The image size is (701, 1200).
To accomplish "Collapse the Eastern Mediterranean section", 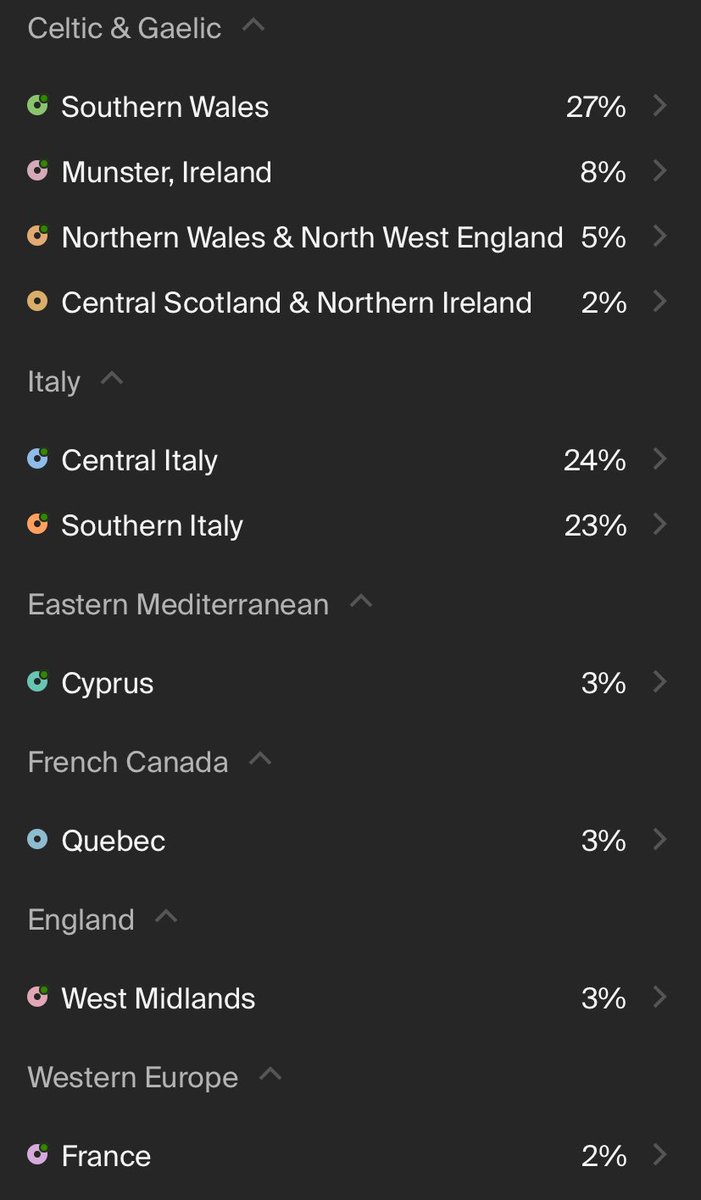I will pyautogui.click(x=361, y=601).
